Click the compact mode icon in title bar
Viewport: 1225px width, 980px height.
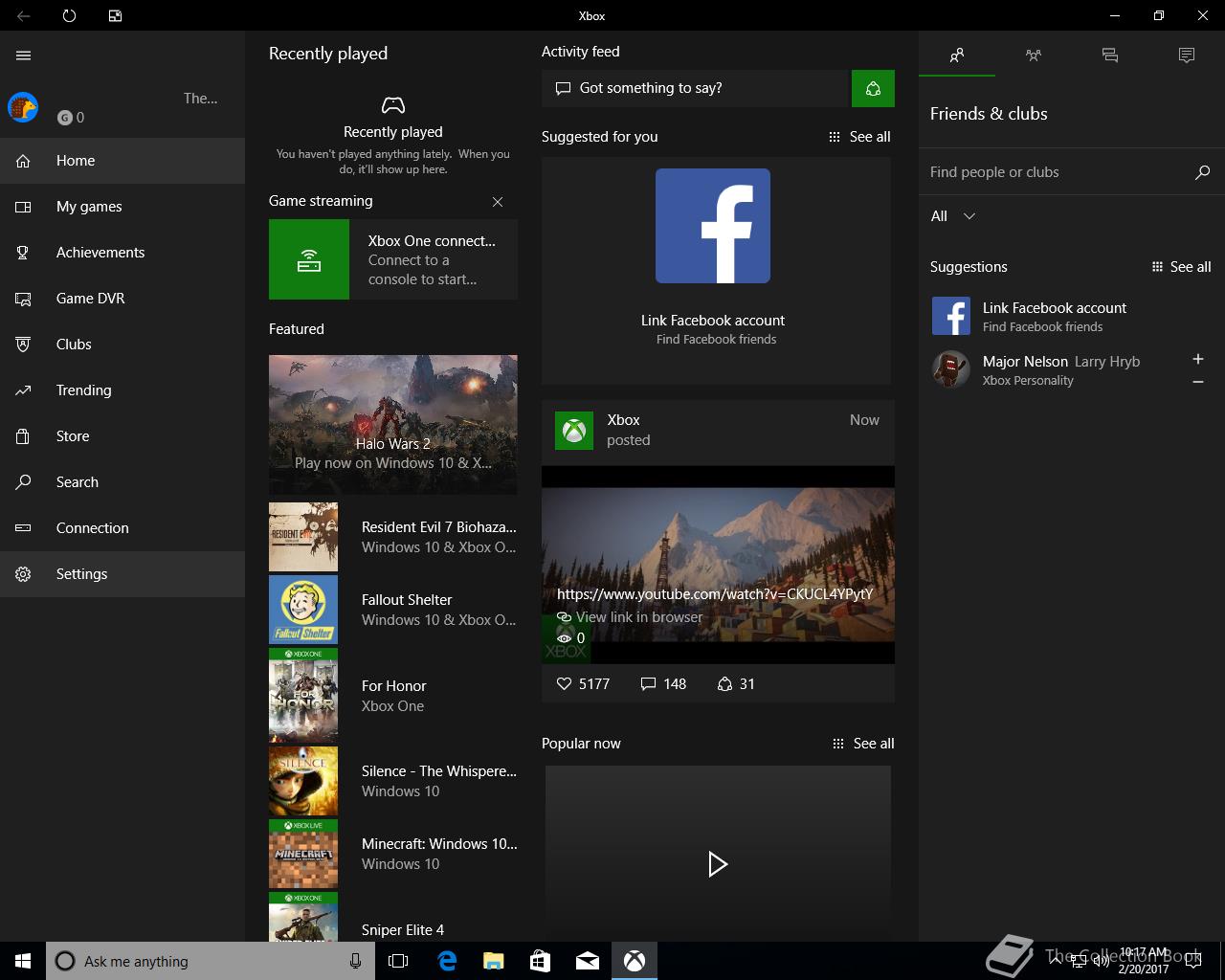pos(115,15)
